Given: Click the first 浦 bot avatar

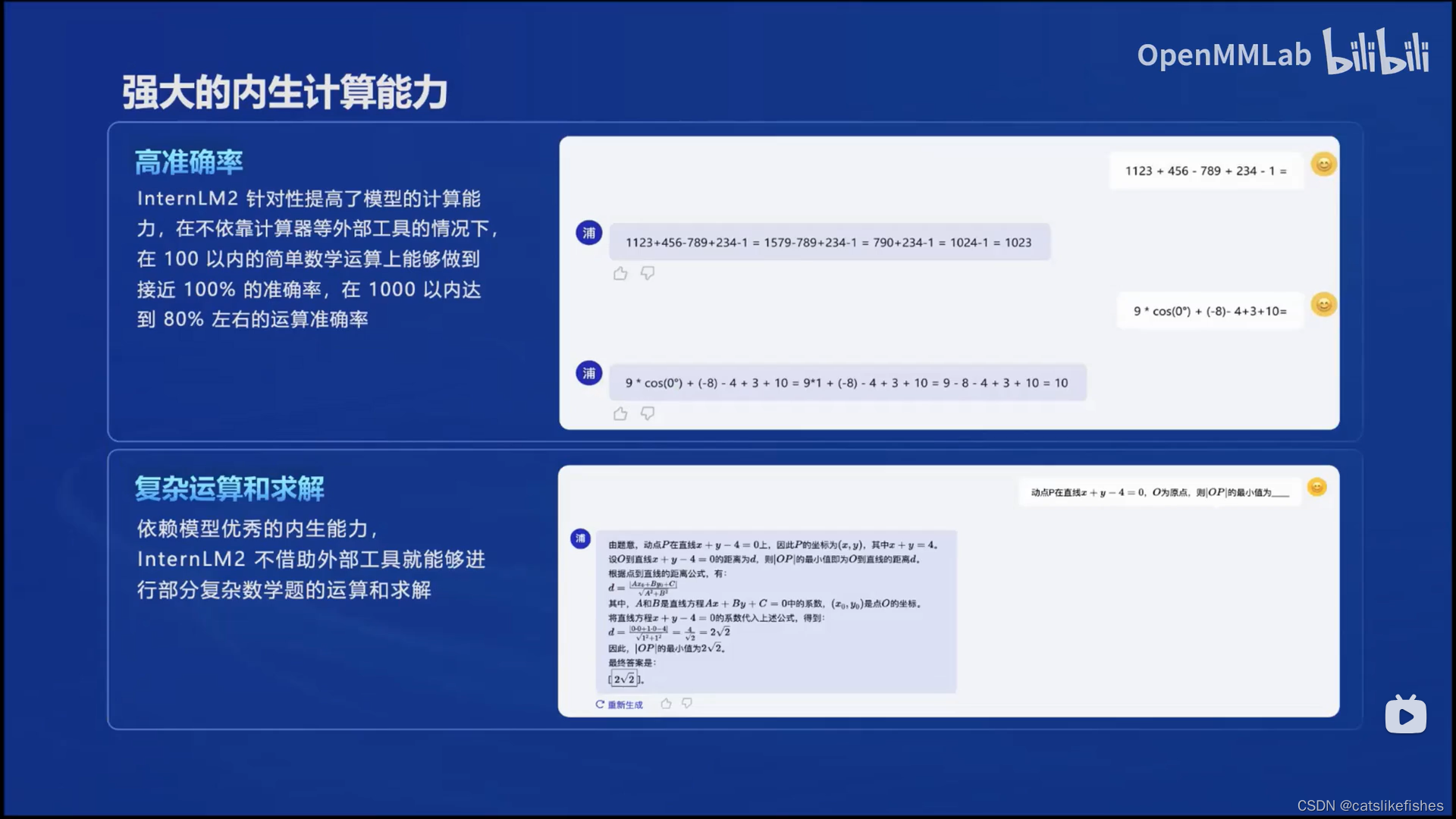Looking at the screenshot, I should [589, 233].
